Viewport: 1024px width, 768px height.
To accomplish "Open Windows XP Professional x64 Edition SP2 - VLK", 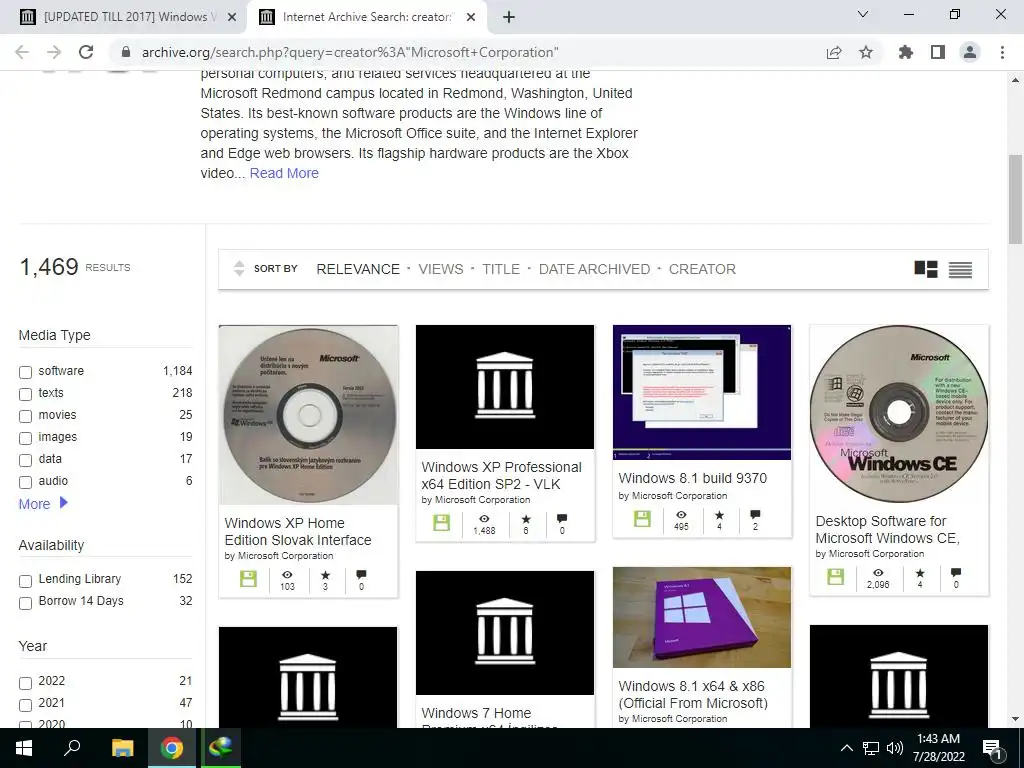I will [x=502, y=475].
